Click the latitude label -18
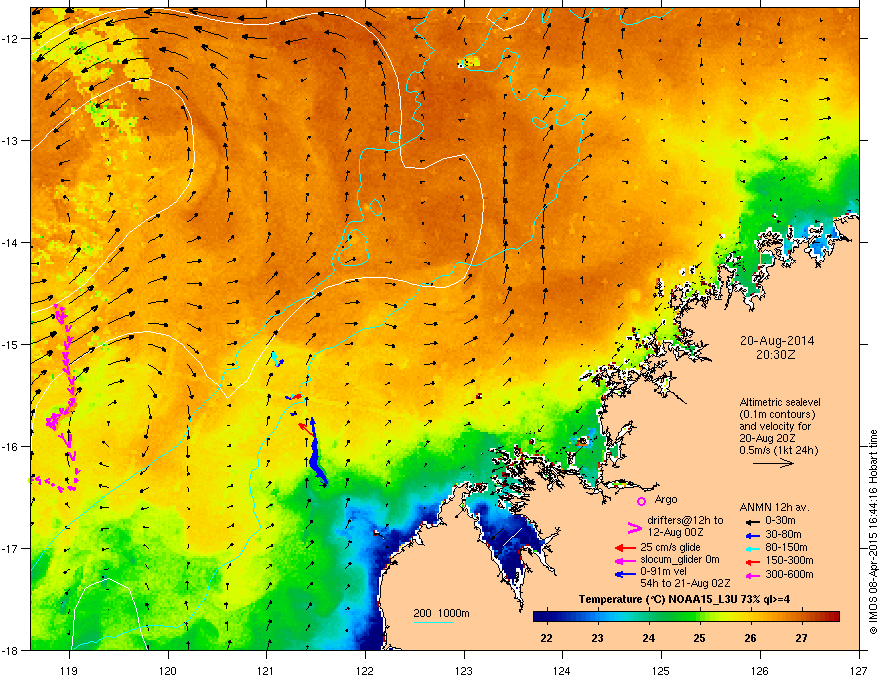880x680 pixels. (10, 650)
